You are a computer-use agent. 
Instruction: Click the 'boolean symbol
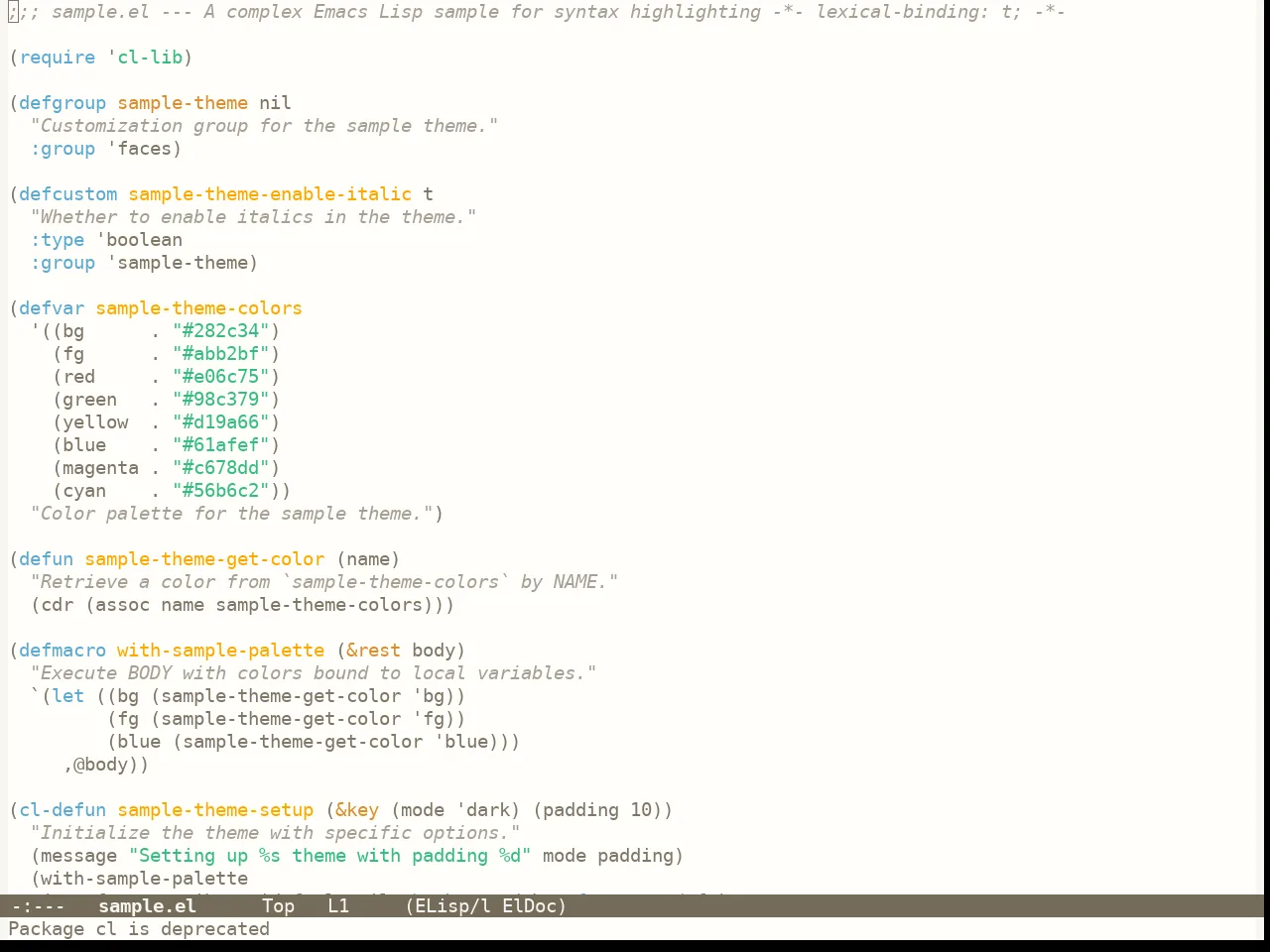pyautogui.click(x=139, y=240)
